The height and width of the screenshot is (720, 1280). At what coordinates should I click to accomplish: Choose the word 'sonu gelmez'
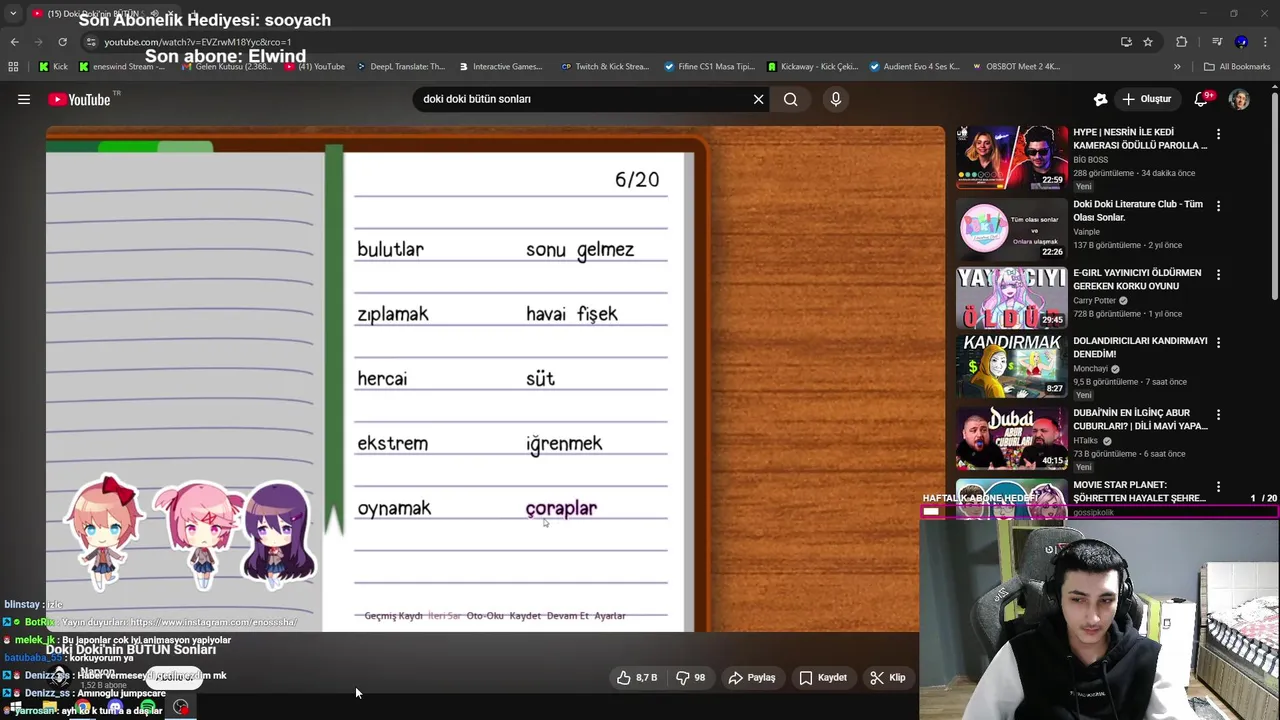pyautogui.click(x=580, y=250)
